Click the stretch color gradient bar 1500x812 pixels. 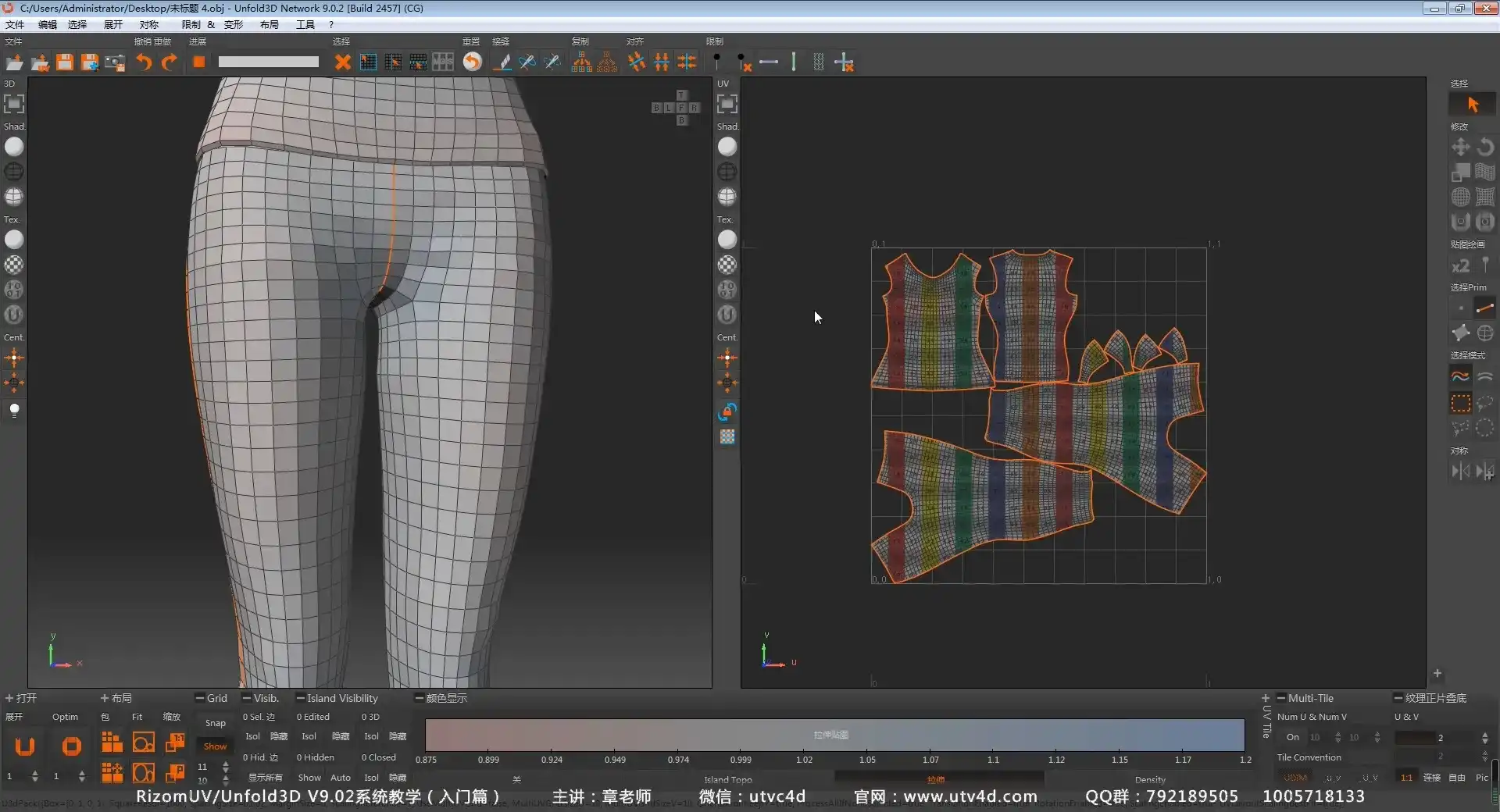[x=834, y=735]
